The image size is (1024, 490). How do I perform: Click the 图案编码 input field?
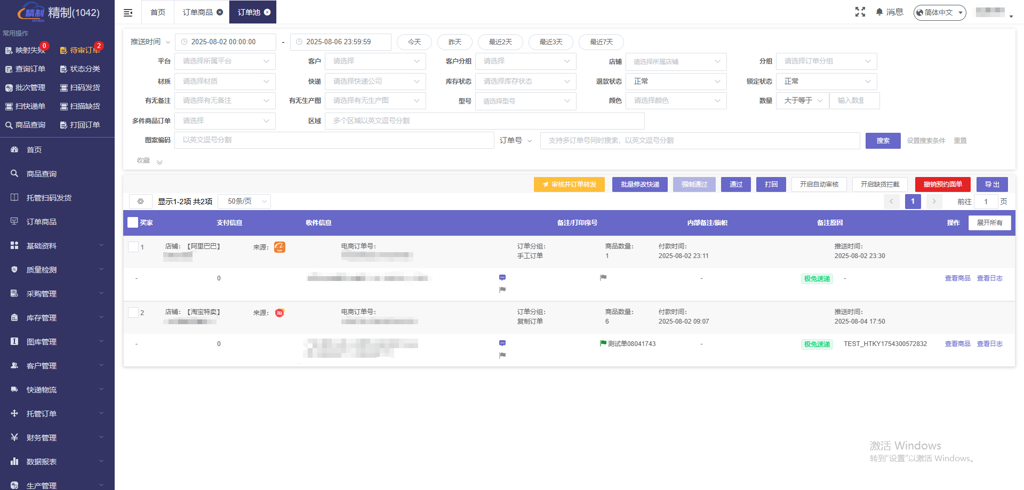click(x=333, y=141)
